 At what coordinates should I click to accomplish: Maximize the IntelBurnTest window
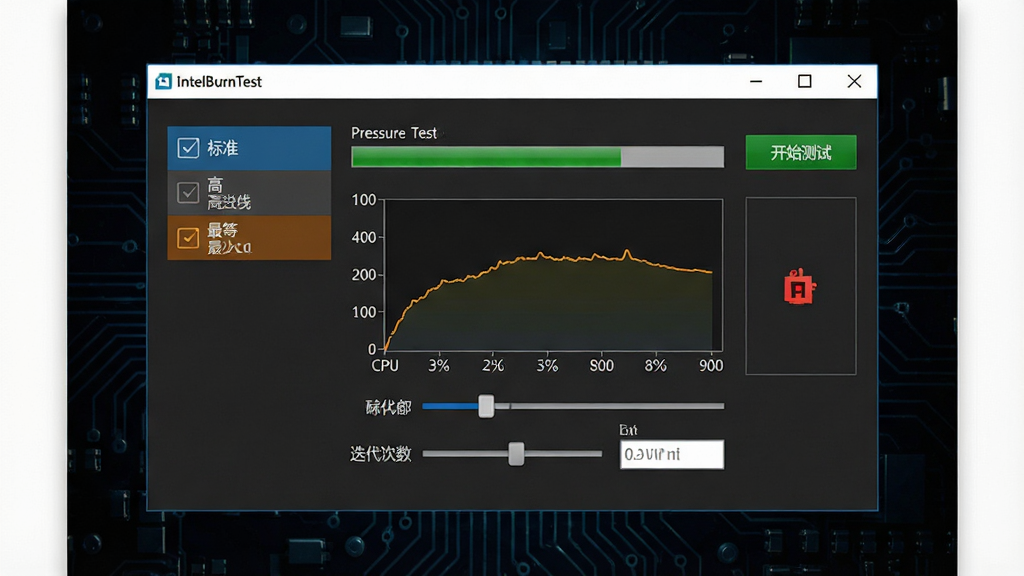805,82
